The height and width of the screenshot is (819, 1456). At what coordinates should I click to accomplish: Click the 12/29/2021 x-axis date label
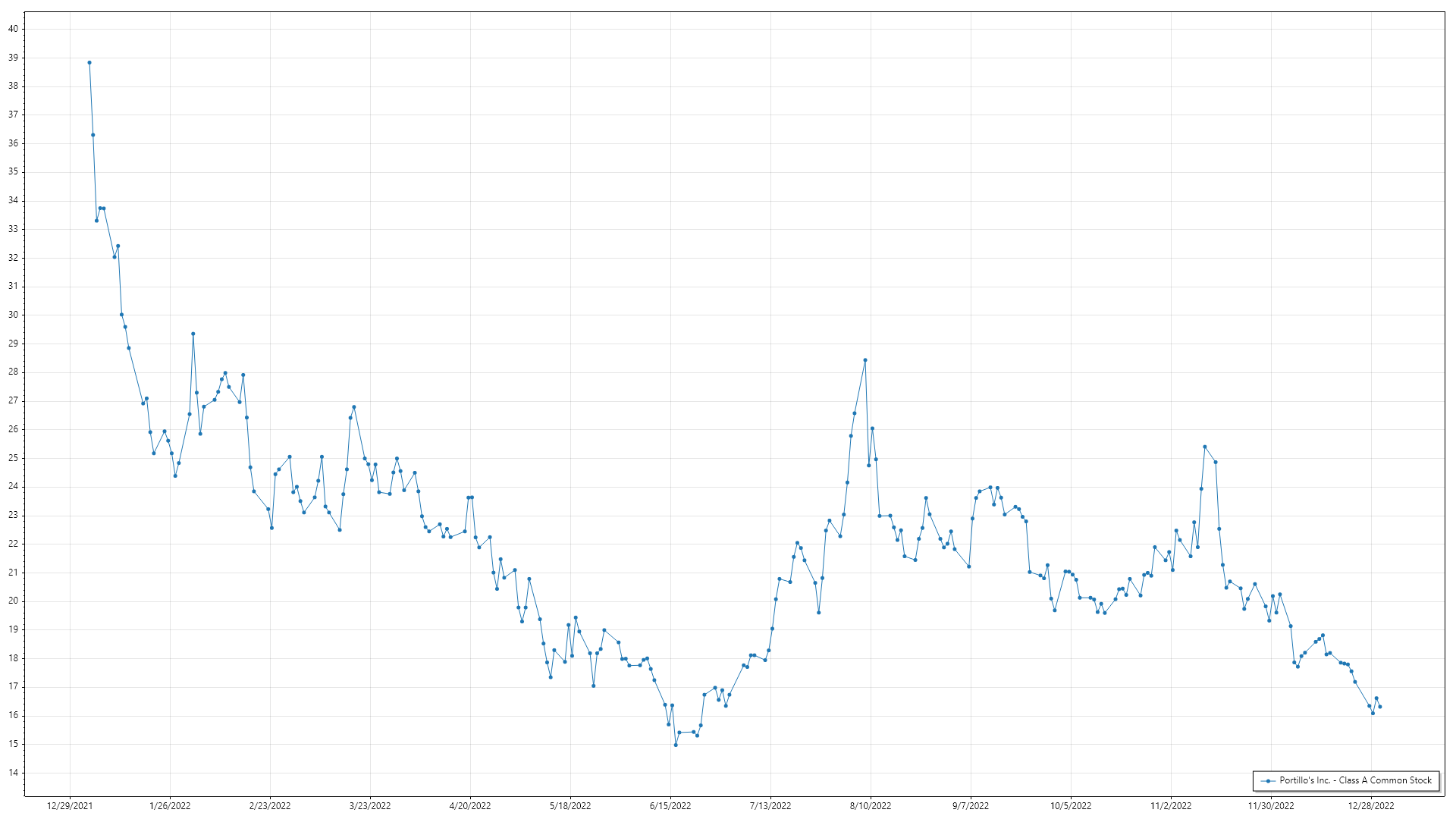click(70, 805)
